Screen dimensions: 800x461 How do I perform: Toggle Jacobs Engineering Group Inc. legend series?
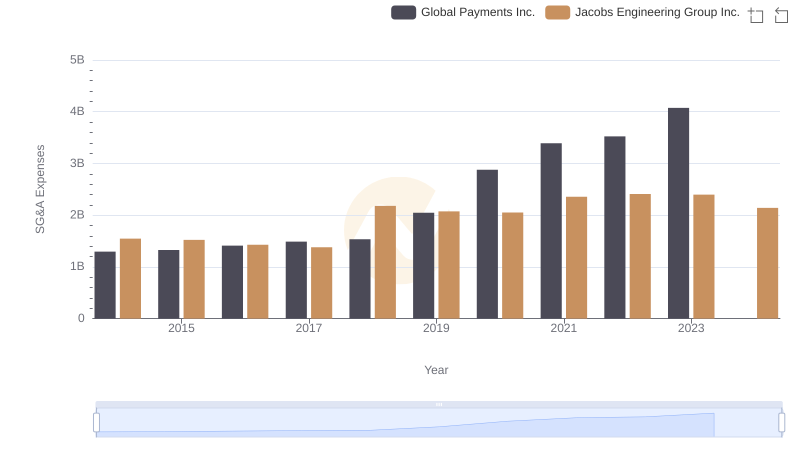[642, 12]
